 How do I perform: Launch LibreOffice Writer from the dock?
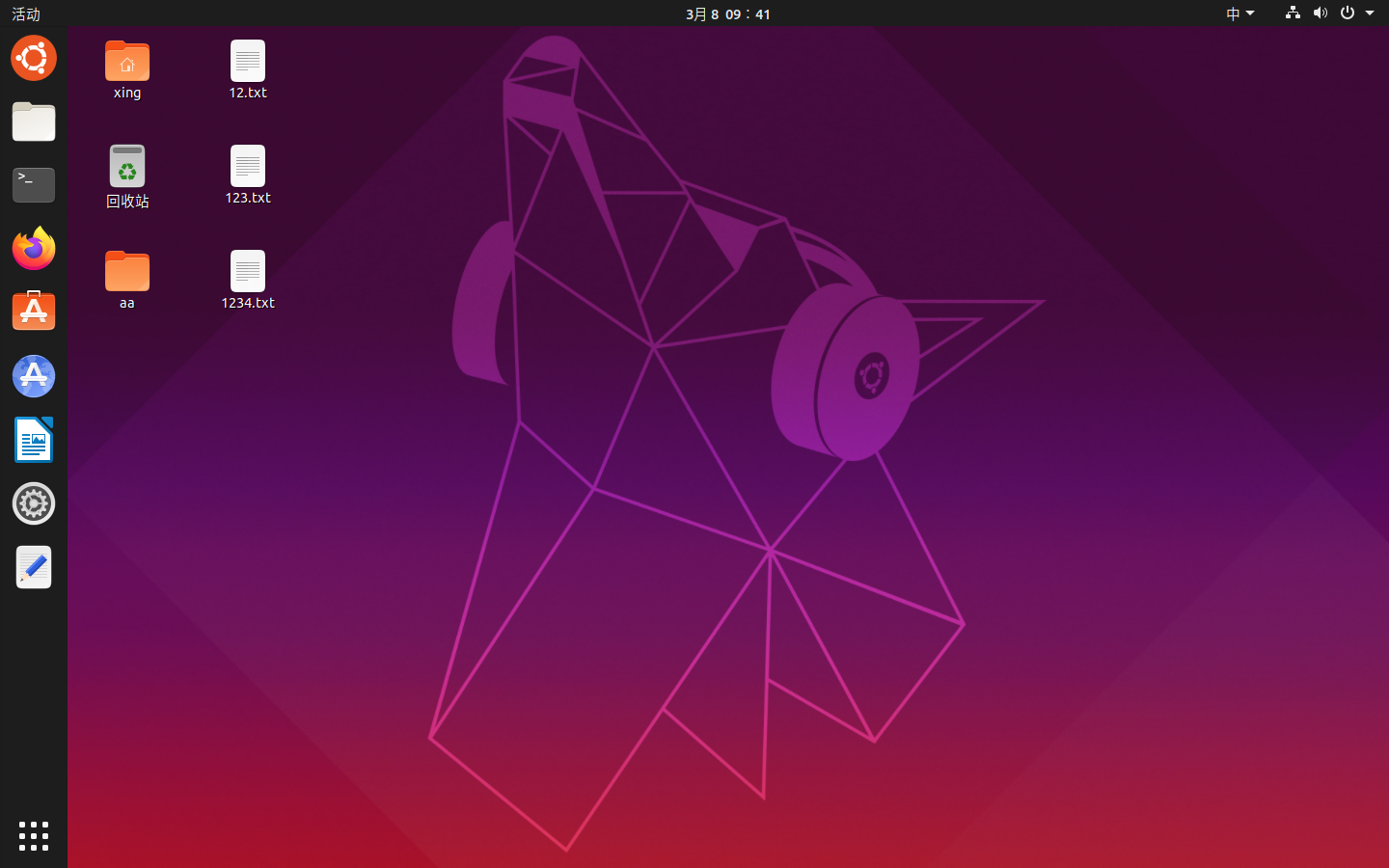pyautogui.click(x=34, y=440)
